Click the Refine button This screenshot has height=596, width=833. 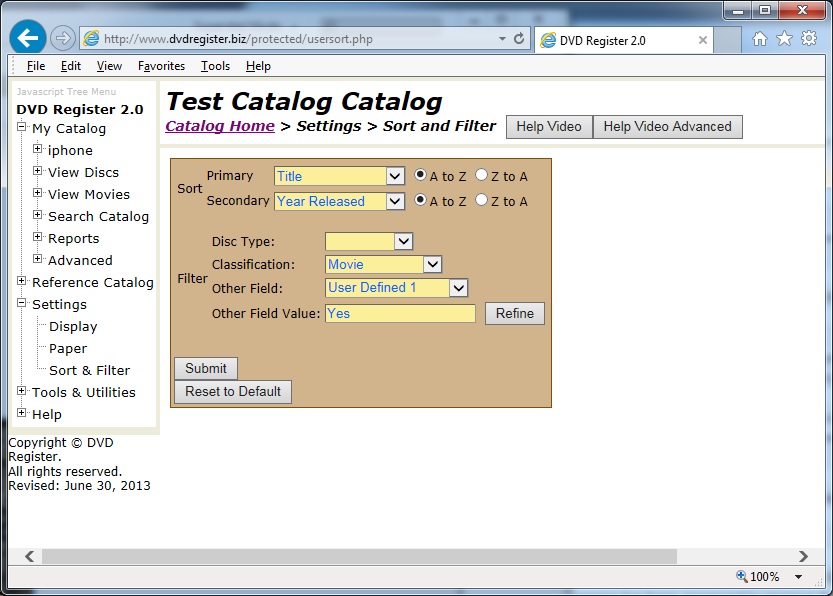515,313
